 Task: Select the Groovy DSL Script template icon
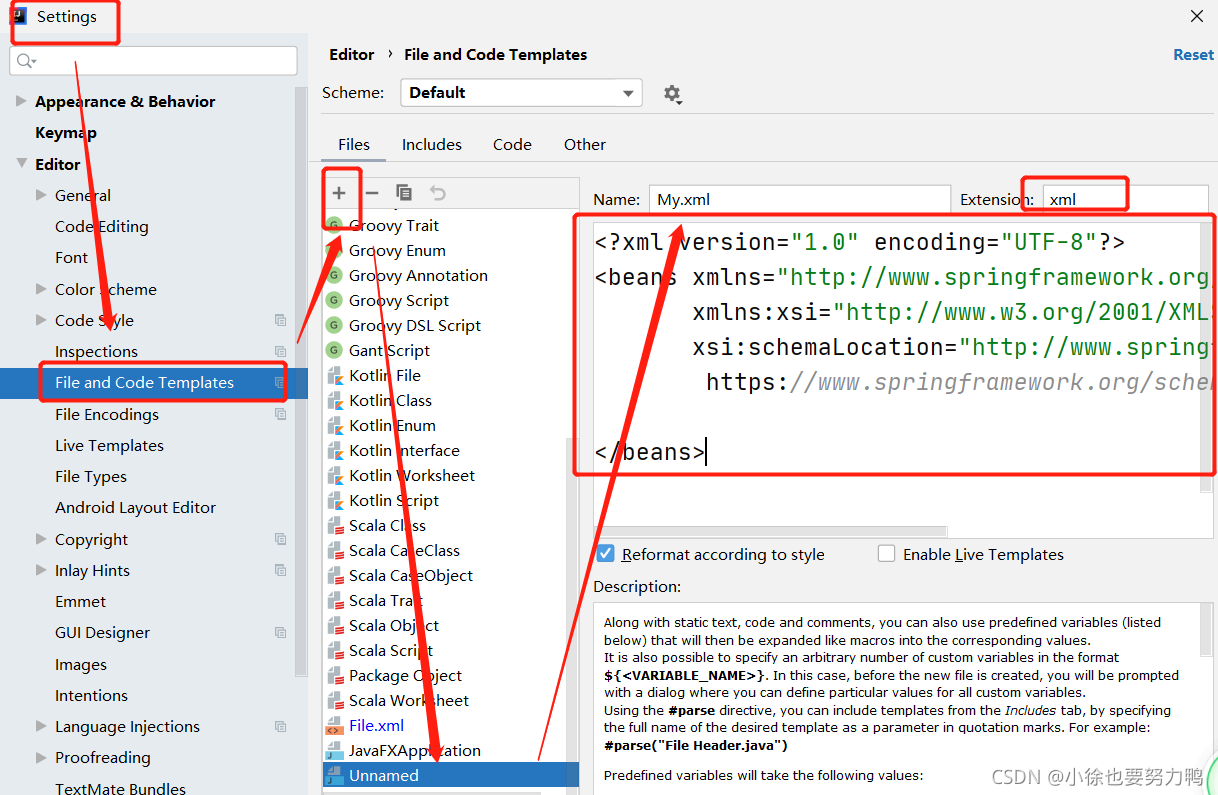click(334, 325)
